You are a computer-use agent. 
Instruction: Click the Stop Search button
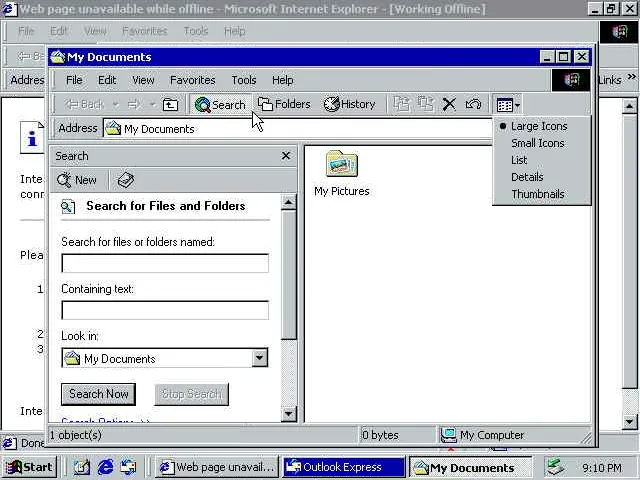[191, 394]
